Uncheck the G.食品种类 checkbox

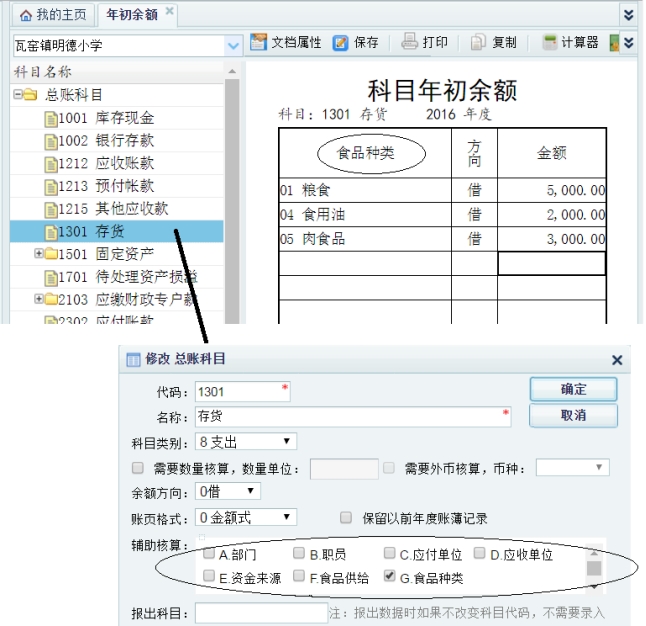pyautogui.click(x=389, y=576)
